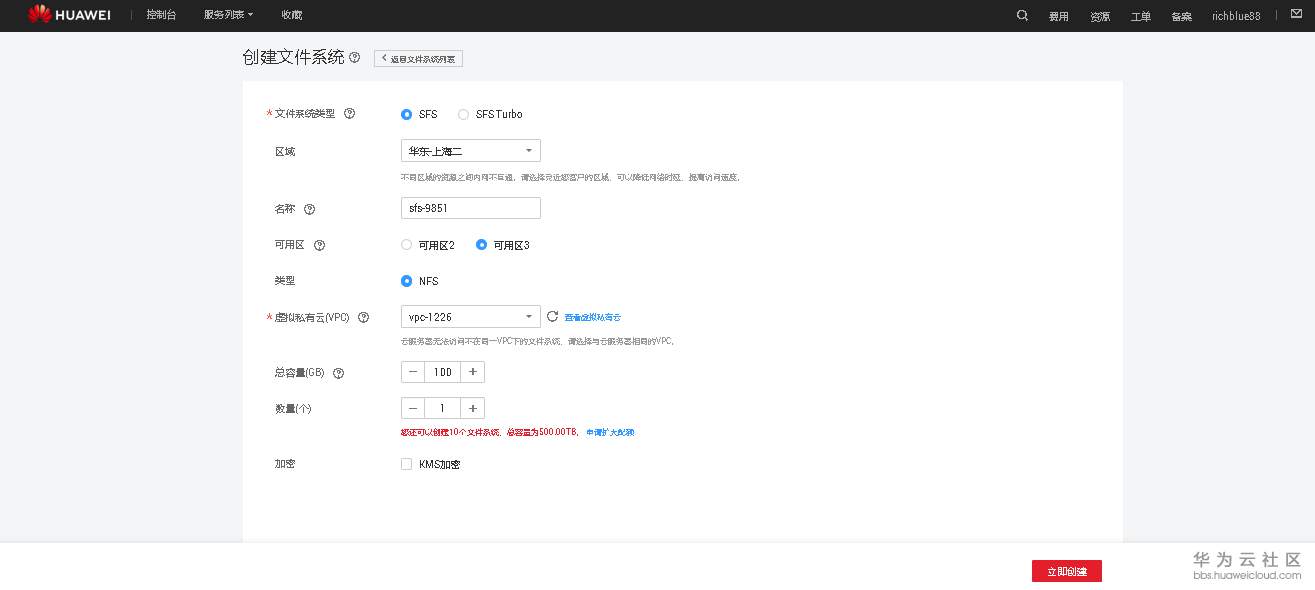Open the mail envelope icon
This screenshot has height=590, width=1315.
point(1296,15)
